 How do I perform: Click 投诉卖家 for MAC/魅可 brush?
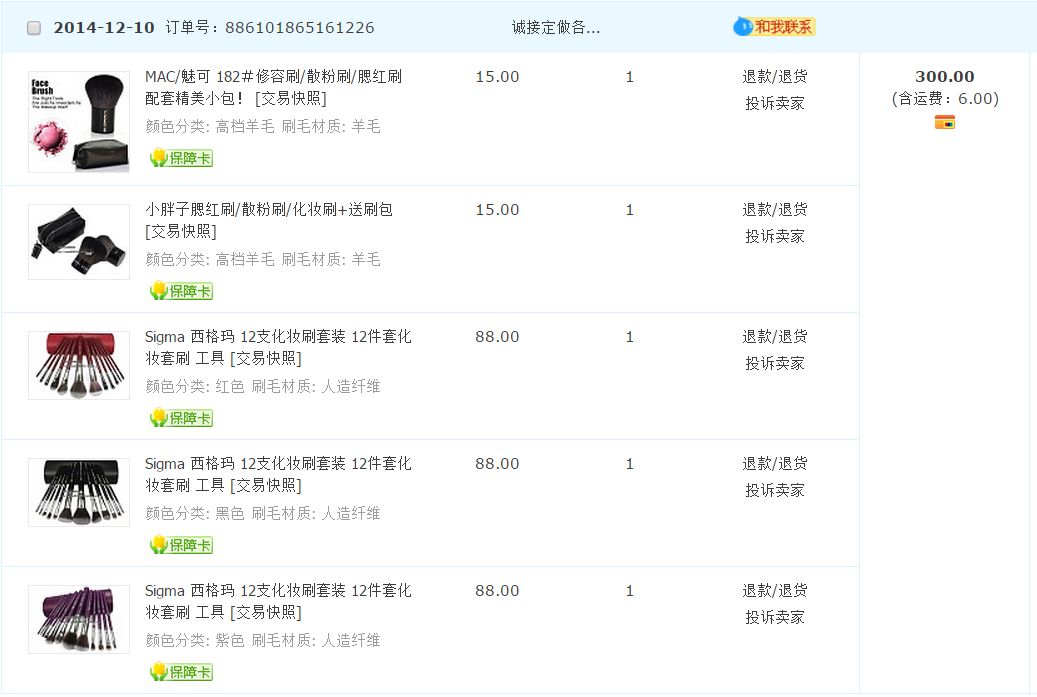tap(774, 103)
